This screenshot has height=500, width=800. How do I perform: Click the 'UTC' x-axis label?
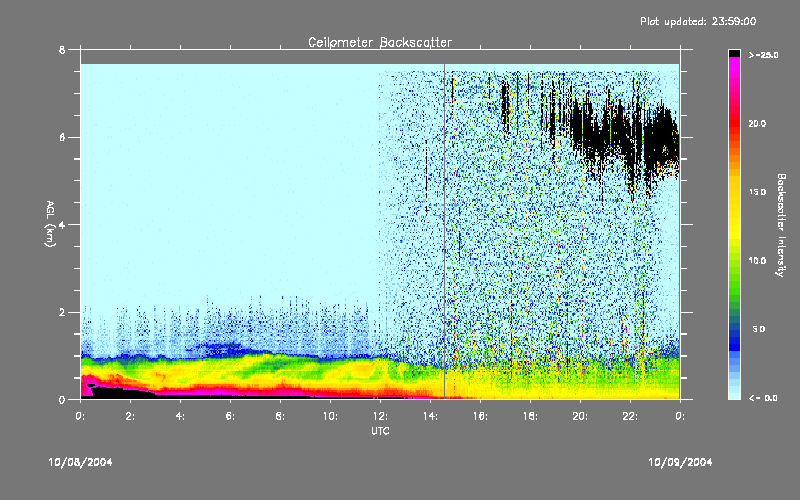380,431
